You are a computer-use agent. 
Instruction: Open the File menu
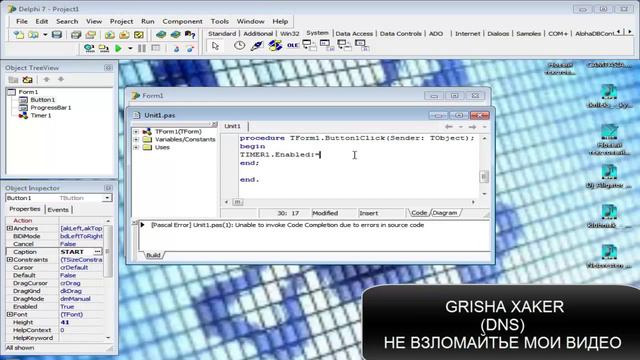pos(22,21)
